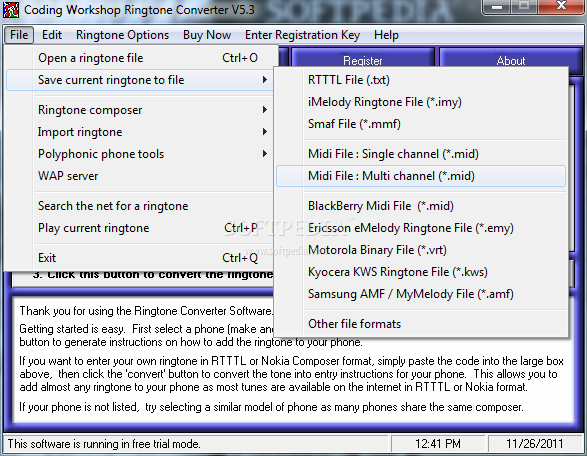The height and width of the screenshot is (456, 587).
Task: Save as Midi File Multi channel
Action: coord(421,176)
